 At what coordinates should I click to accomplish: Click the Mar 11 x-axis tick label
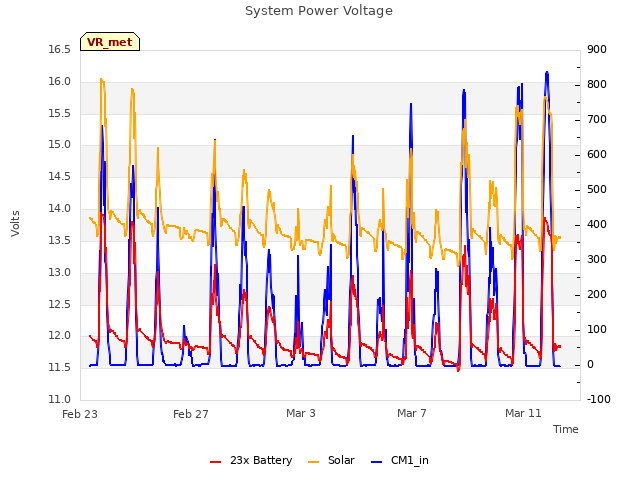coord(523,413)
